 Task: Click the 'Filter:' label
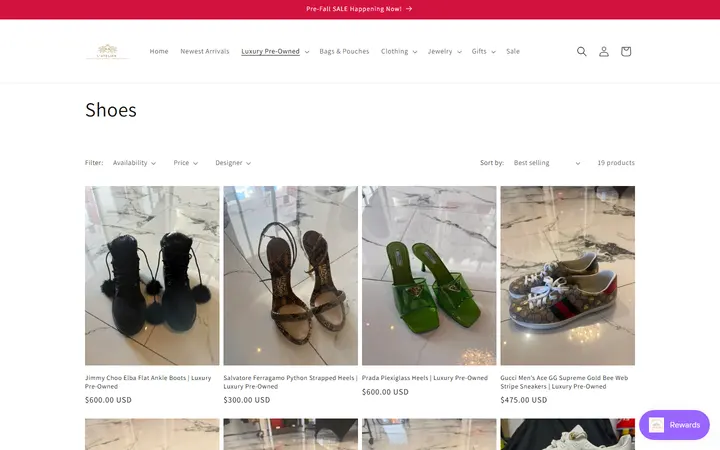pos(94,163)
